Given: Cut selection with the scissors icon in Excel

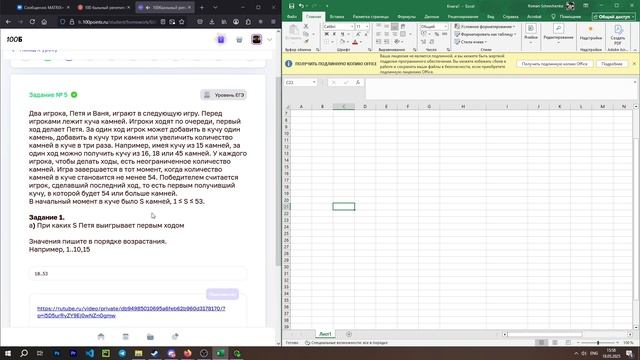Looking at the screenshot, I should pyautogui.click(x=306, y=27).
